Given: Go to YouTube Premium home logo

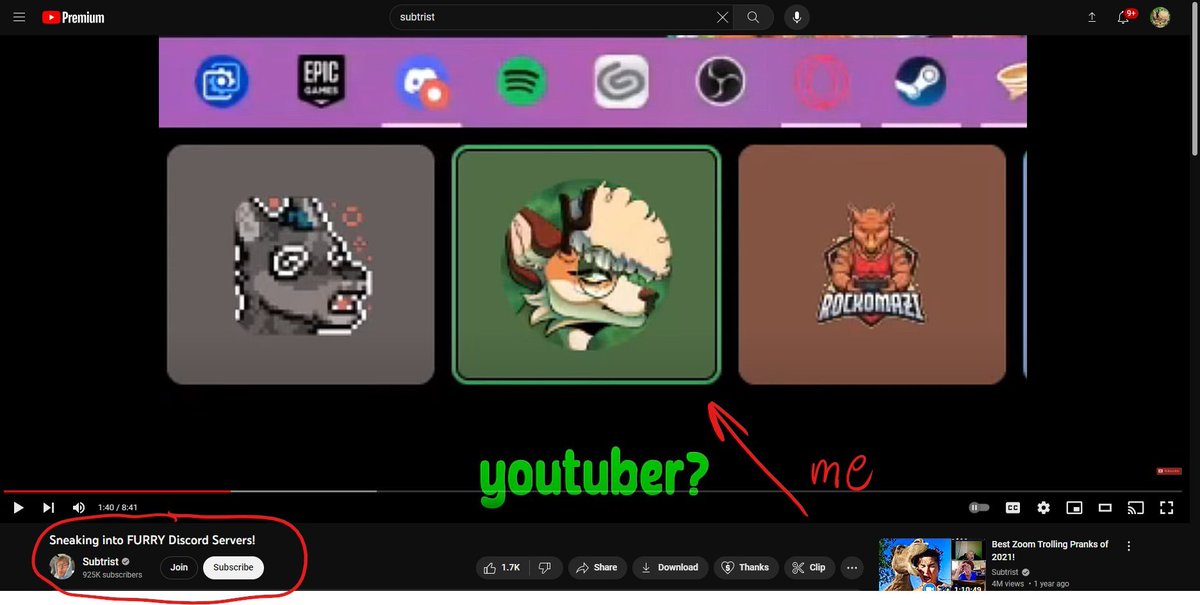Looking at the screenshot, I should click(72, 17).
